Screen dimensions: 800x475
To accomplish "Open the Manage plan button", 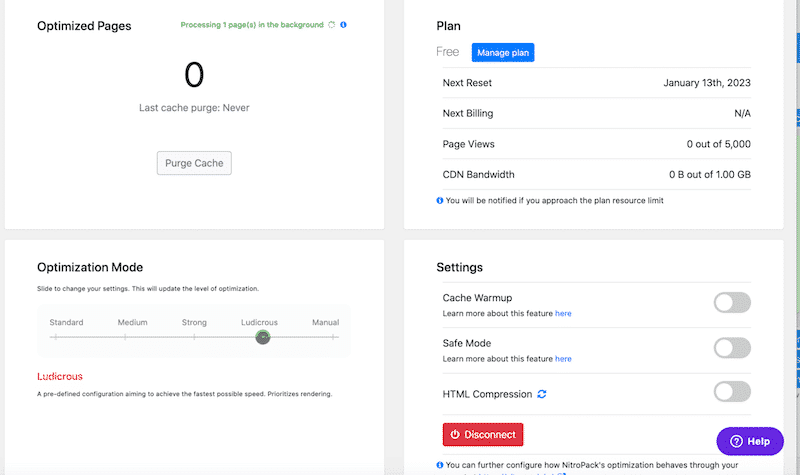I will click(503, 53).
